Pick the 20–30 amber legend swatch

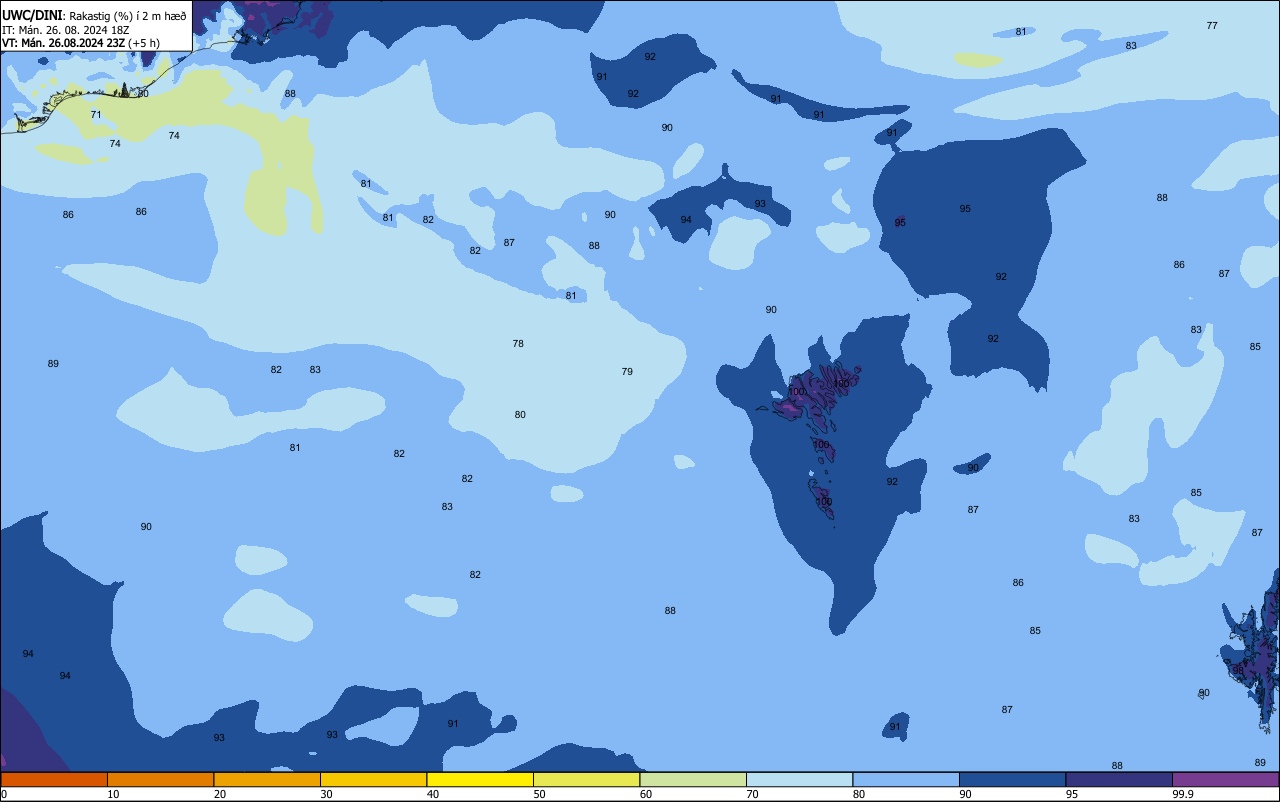click(267, 779)
